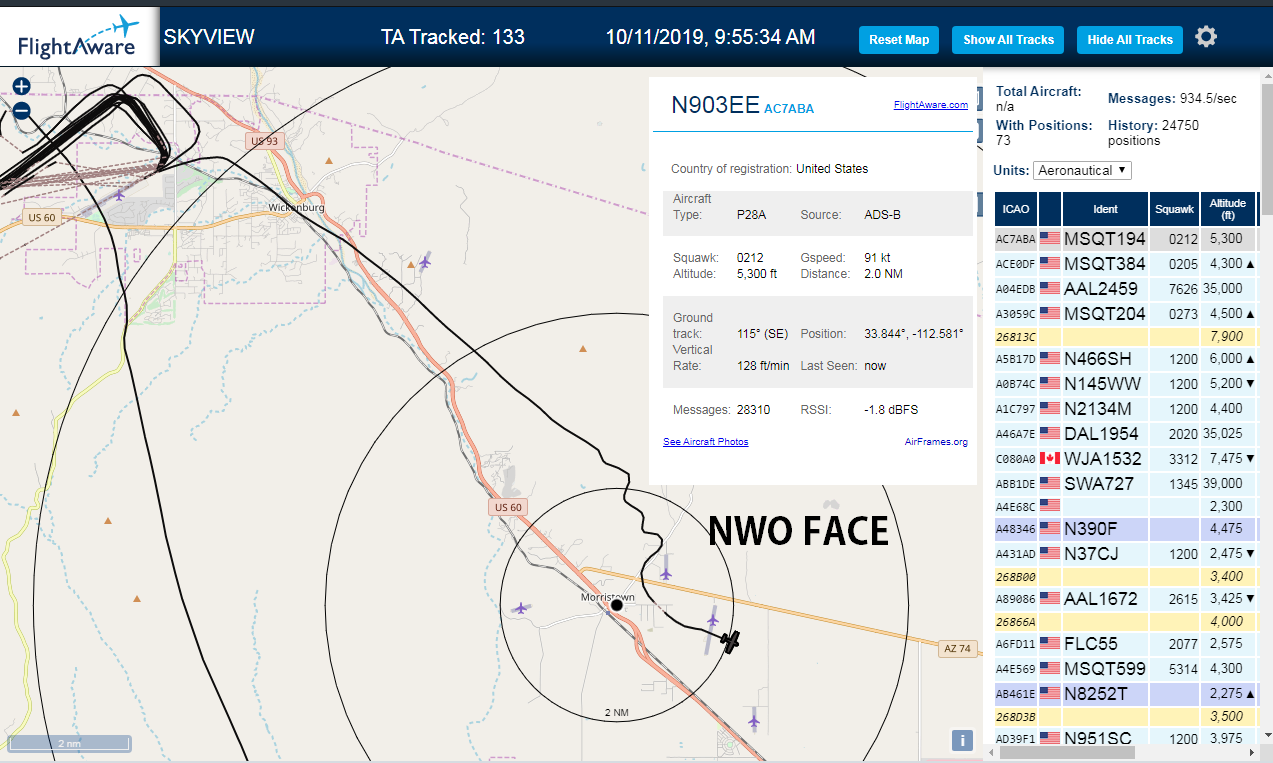This screenshot has width=1273, height=763.
Task: Click the US flag in AAL2459 row
Action: [x=1050, y=289]
